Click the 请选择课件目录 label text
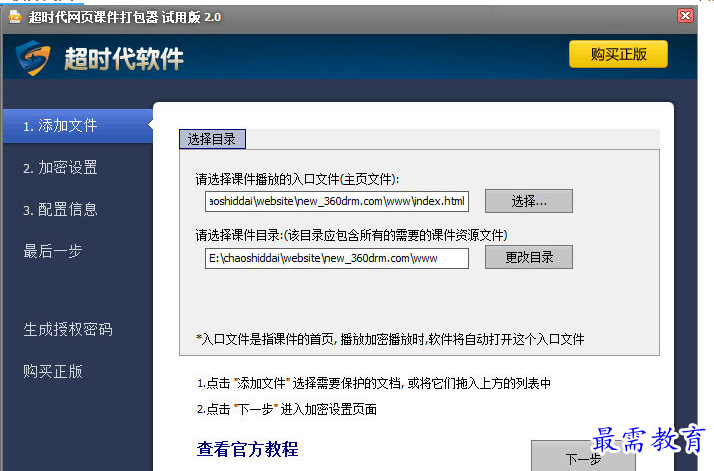Image resolution: width=714 pixels, height=471 pixels. click(351, 235)
